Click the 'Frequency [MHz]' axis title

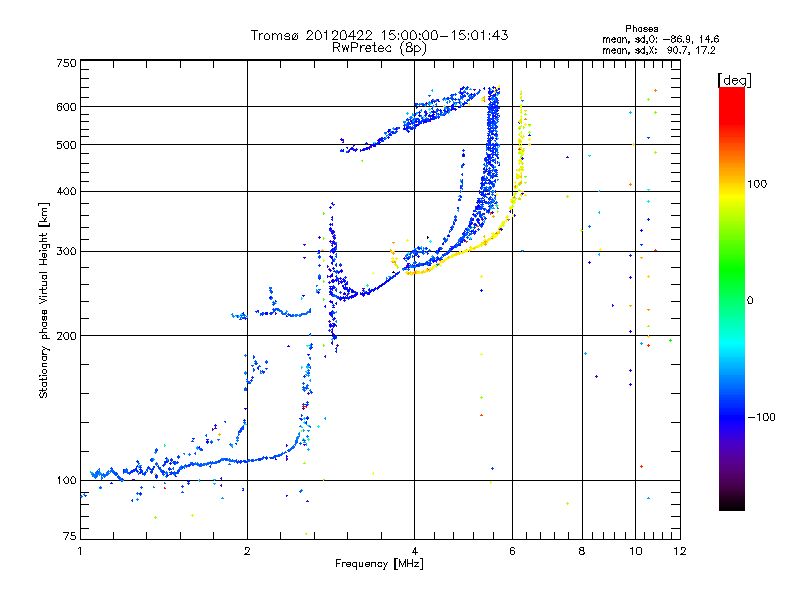tap(379, 564)
